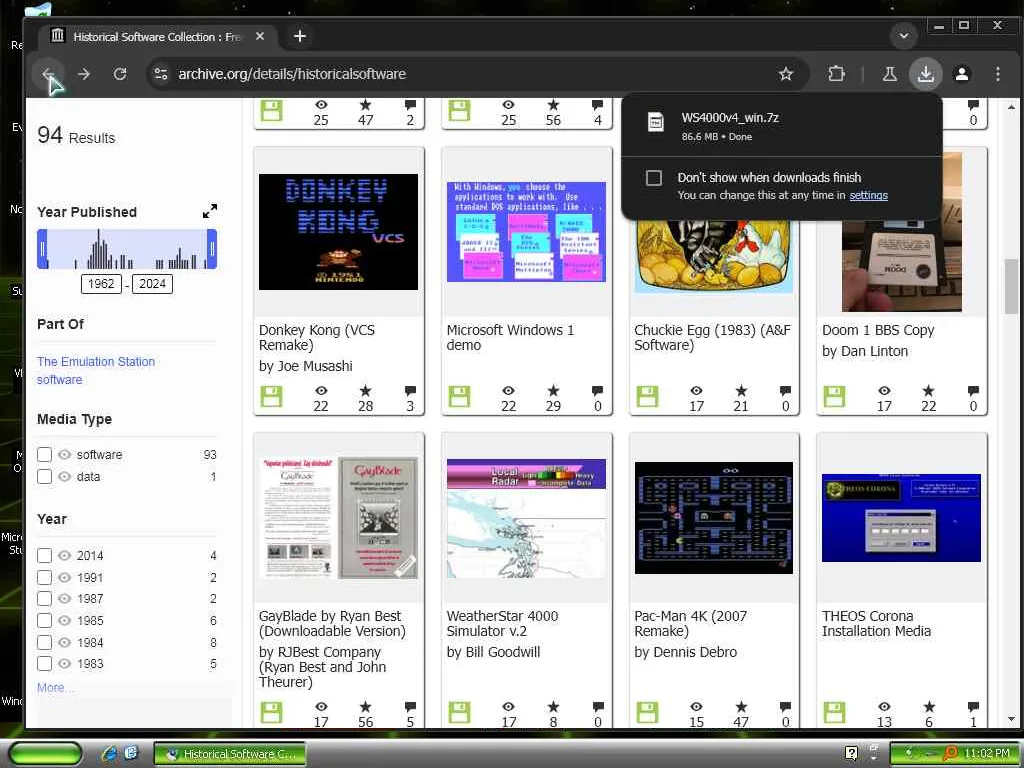1024x768 pixels.
Task: Click the WS4000v4_win.7z file icon
Action: 656,123
